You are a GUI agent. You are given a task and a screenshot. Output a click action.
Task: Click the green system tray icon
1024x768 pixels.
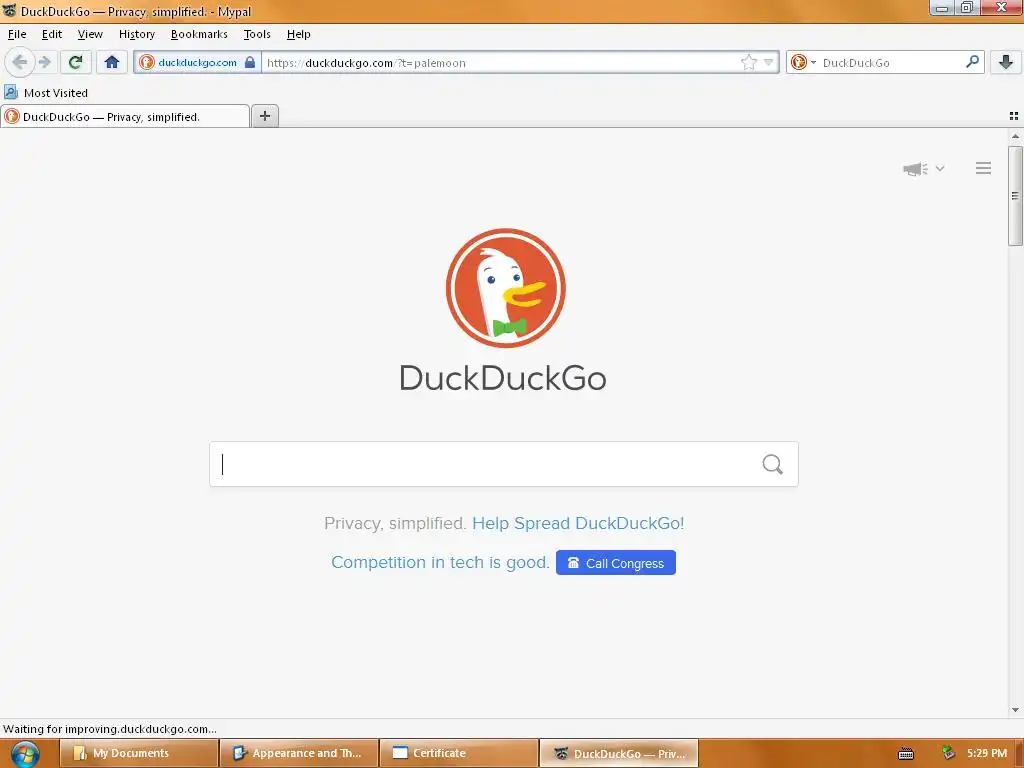(x=948, y=753)
